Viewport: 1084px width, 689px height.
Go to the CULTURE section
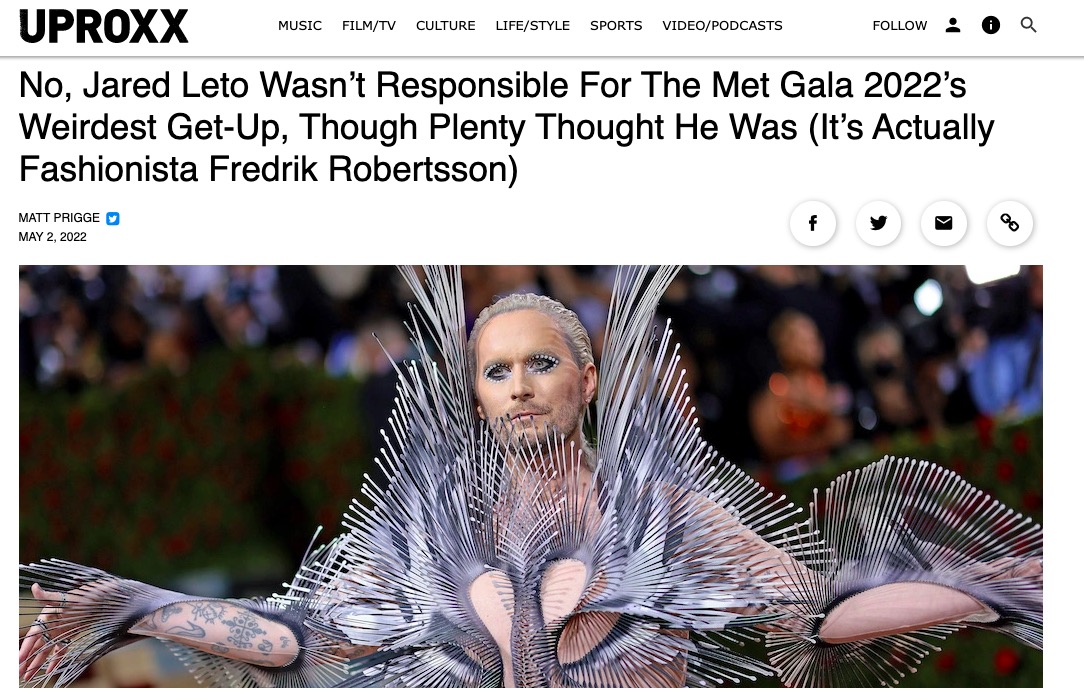click(x=445, y=26)
